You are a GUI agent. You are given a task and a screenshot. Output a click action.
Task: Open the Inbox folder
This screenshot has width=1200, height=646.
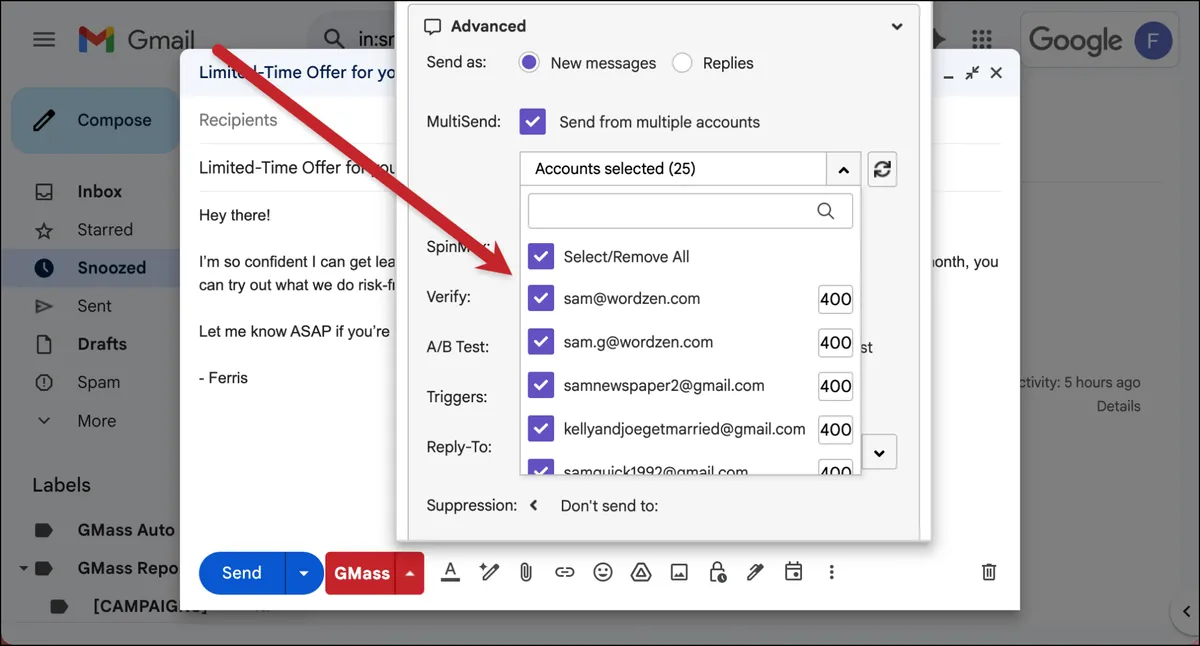click(99, 192)
